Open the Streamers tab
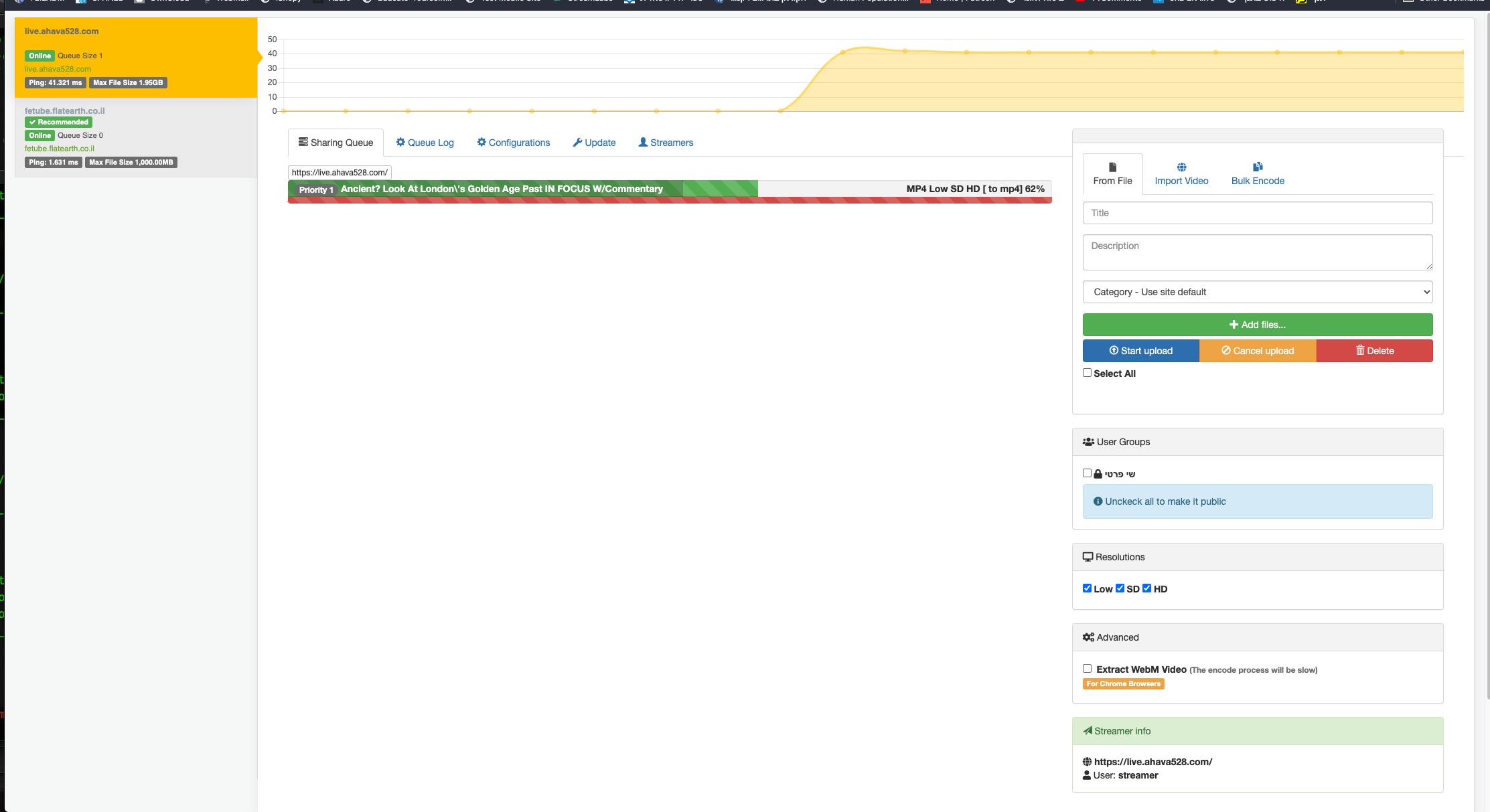 point(666,143)
